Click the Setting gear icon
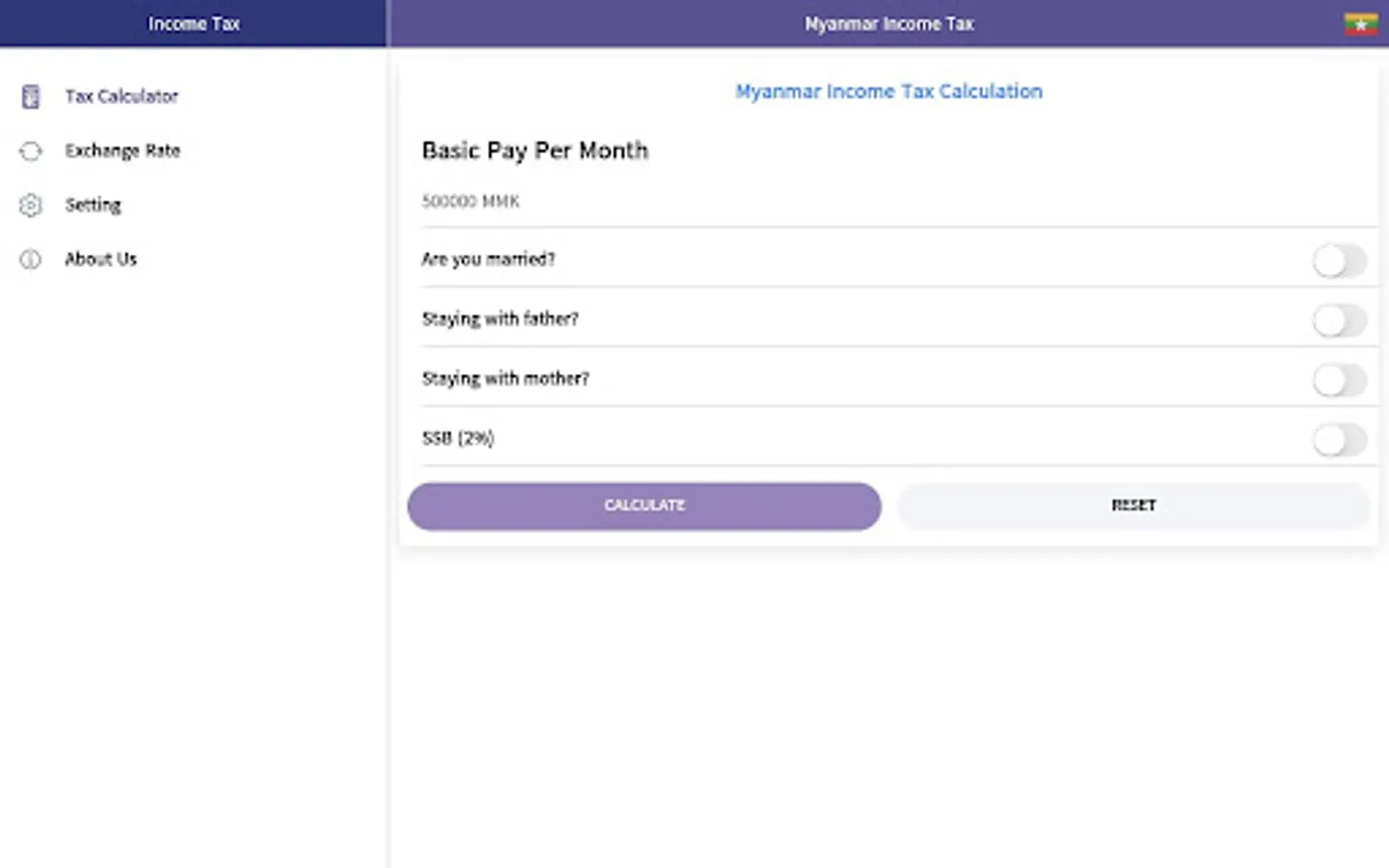This screenshot has height=868, width=1389. pyautogui.click(x=31, y=204)
